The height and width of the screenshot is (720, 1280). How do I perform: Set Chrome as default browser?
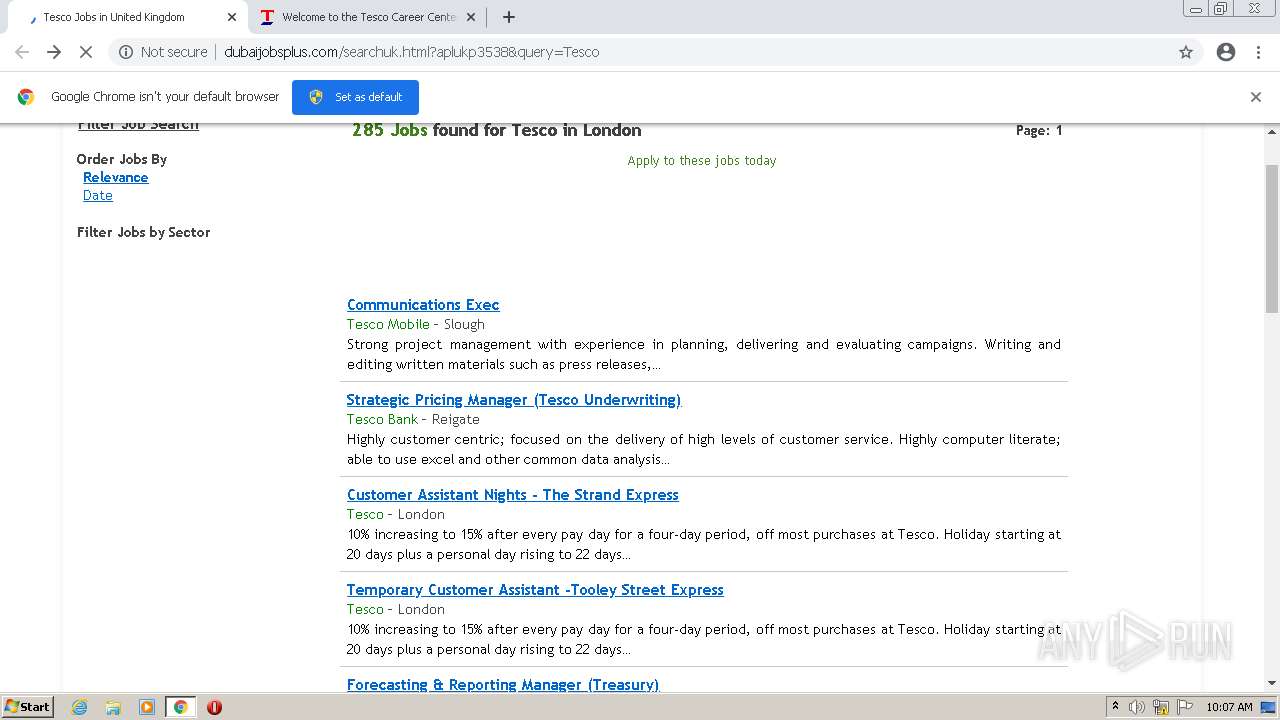pos(355,97)
